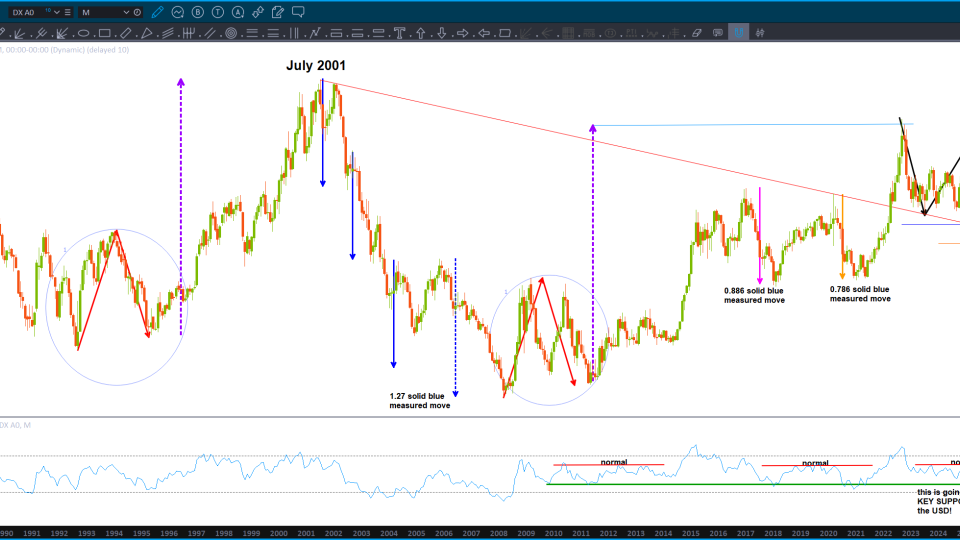The height and width of the screenshot is (540, 960).
Task: Click the 2022 year on time axis
Action: 883,533
